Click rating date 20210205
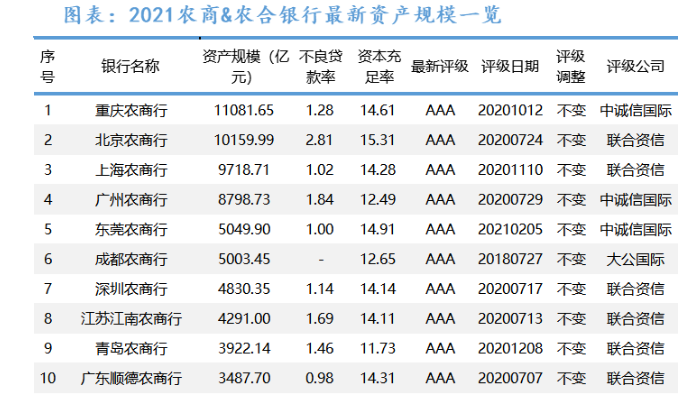The image size is (698, 397). (510, 230)
